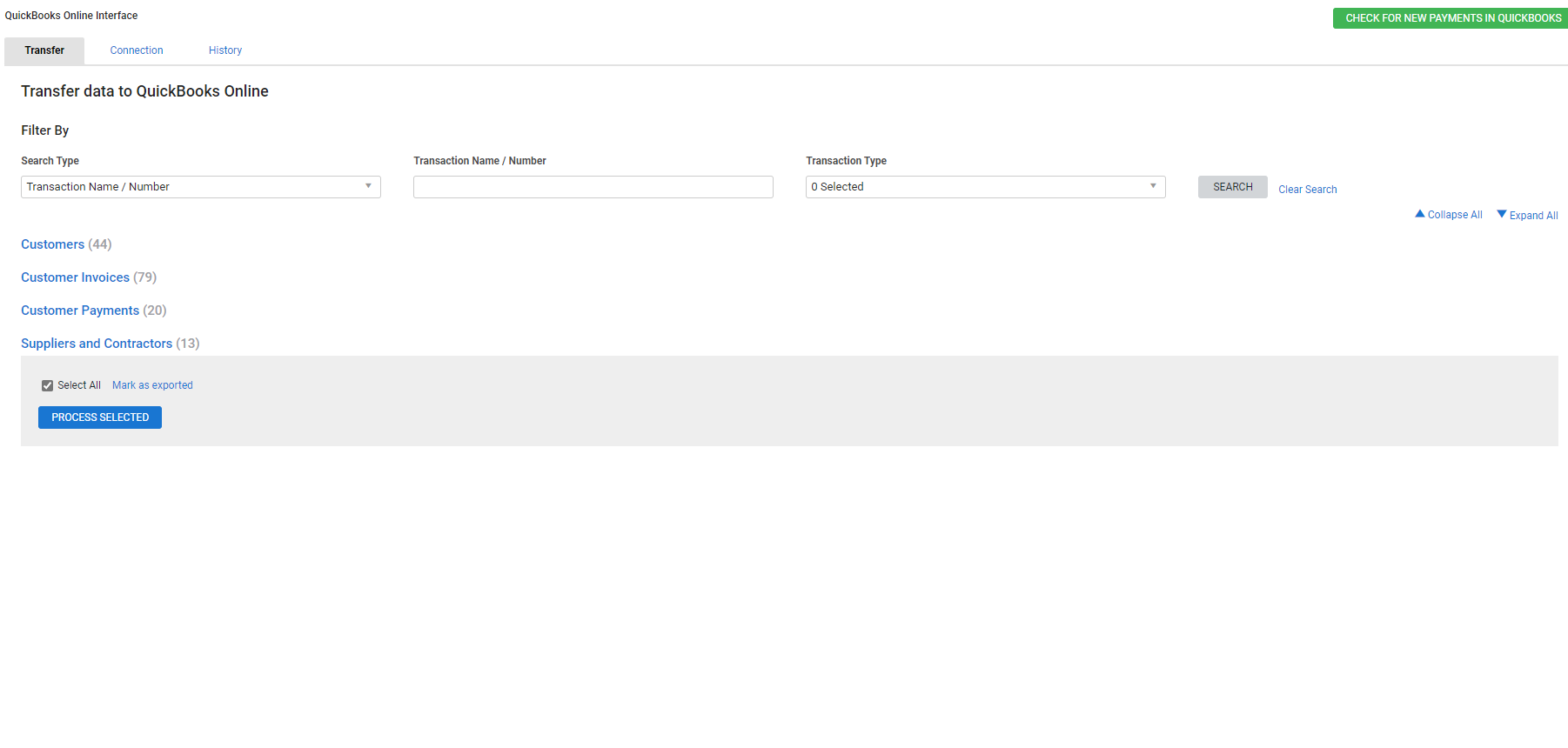Screen dimensions: 1568x748
Task: Open the Connection tab
Action: pos(137,50)
